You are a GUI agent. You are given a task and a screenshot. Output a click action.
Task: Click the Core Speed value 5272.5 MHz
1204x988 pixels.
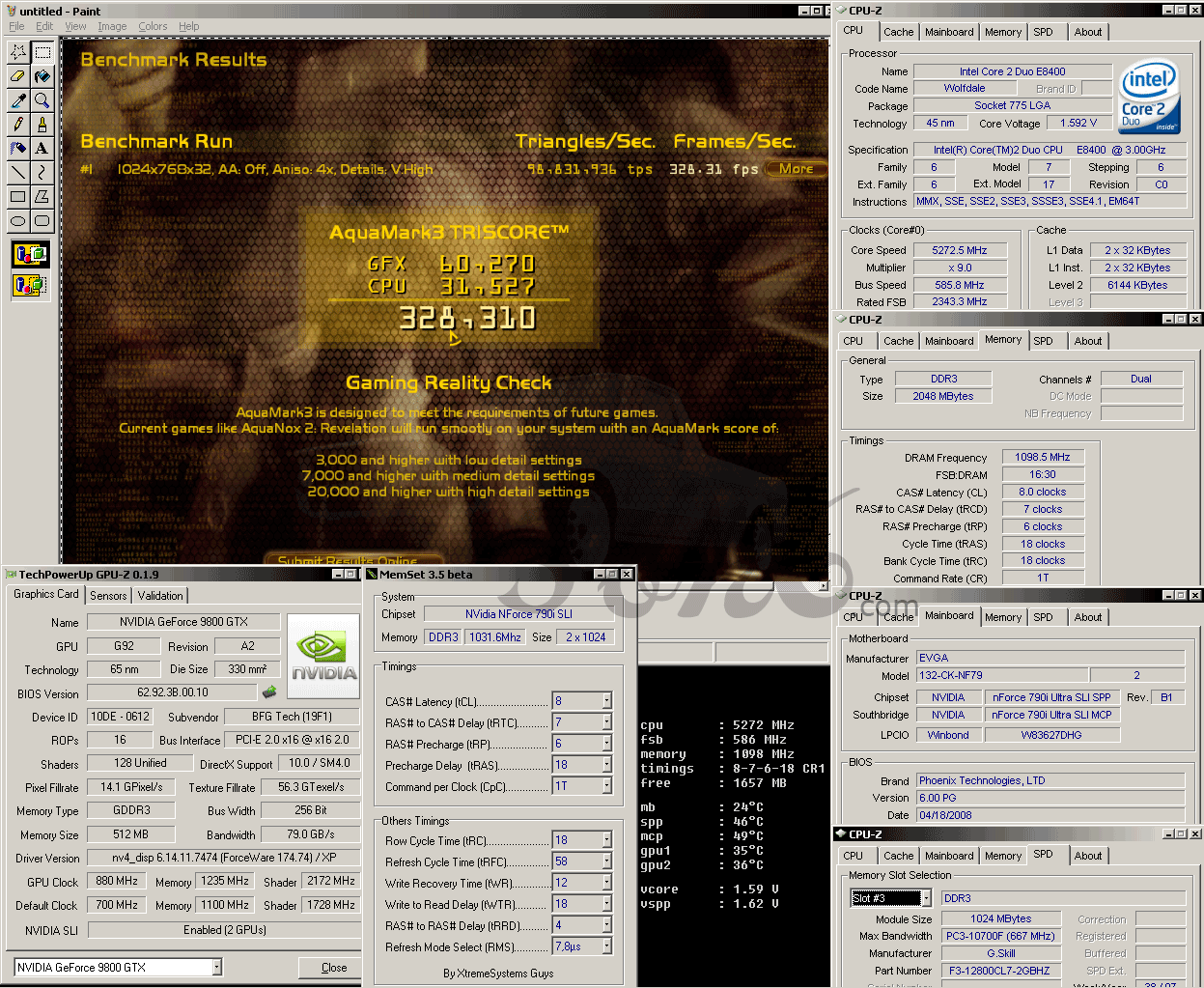[960, 250]
